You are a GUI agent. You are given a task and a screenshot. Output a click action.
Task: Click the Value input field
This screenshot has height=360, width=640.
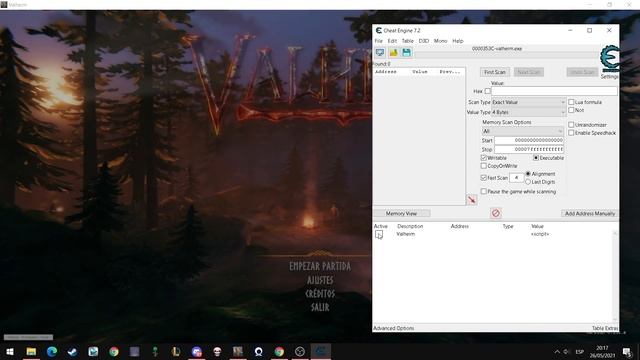(x=554, y=91)
